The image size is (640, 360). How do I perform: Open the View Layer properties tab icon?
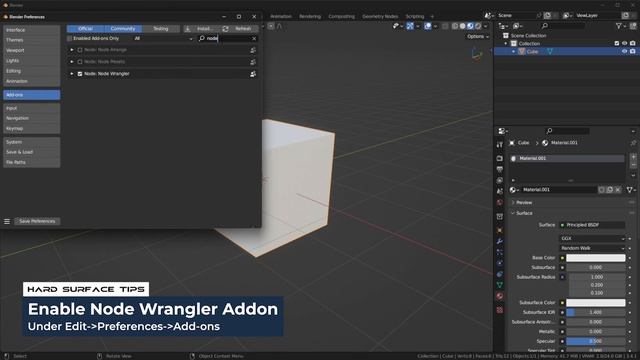pos(500,180)
